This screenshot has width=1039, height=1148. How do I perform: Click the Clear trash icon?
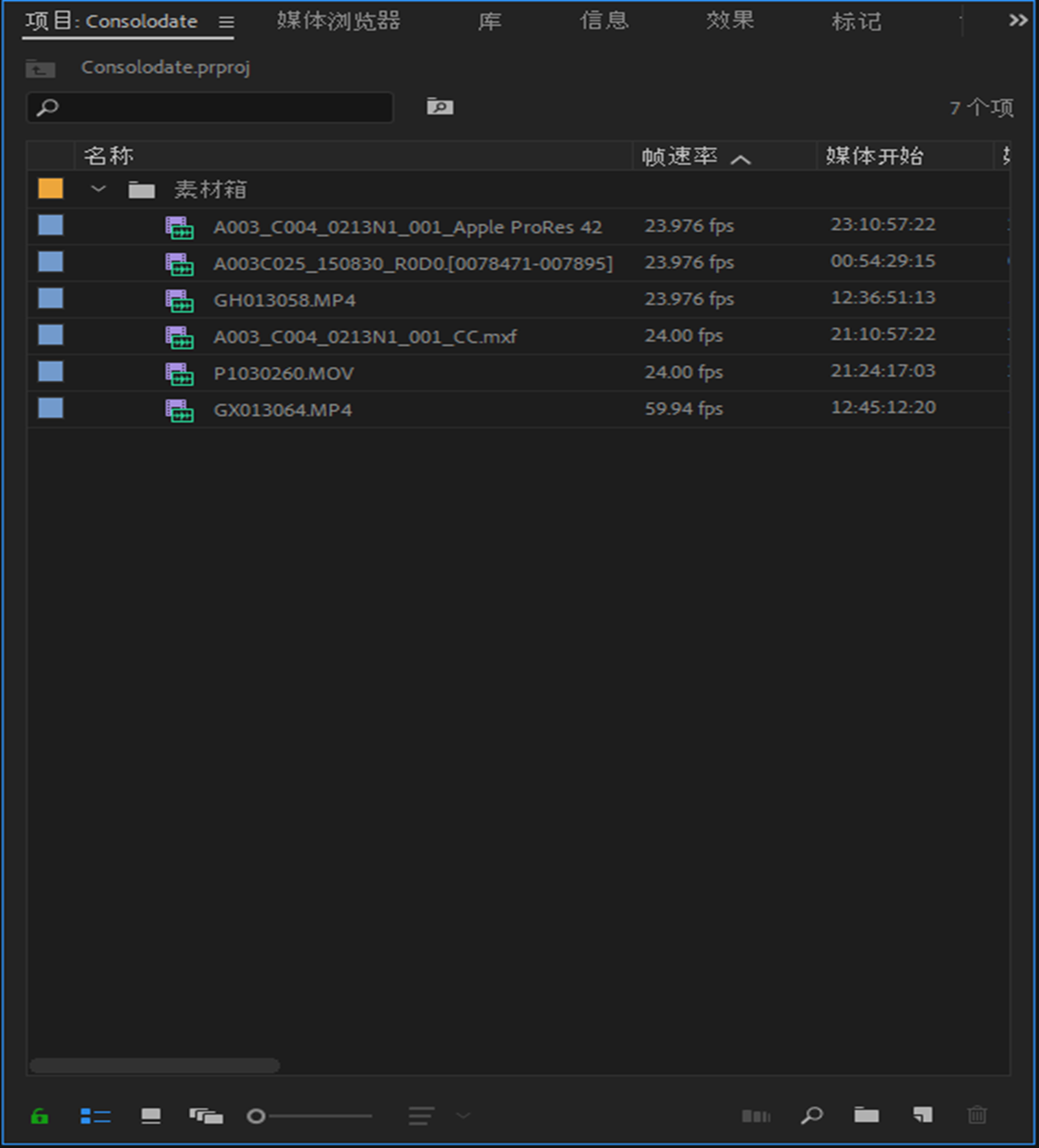click(976, 1115)
